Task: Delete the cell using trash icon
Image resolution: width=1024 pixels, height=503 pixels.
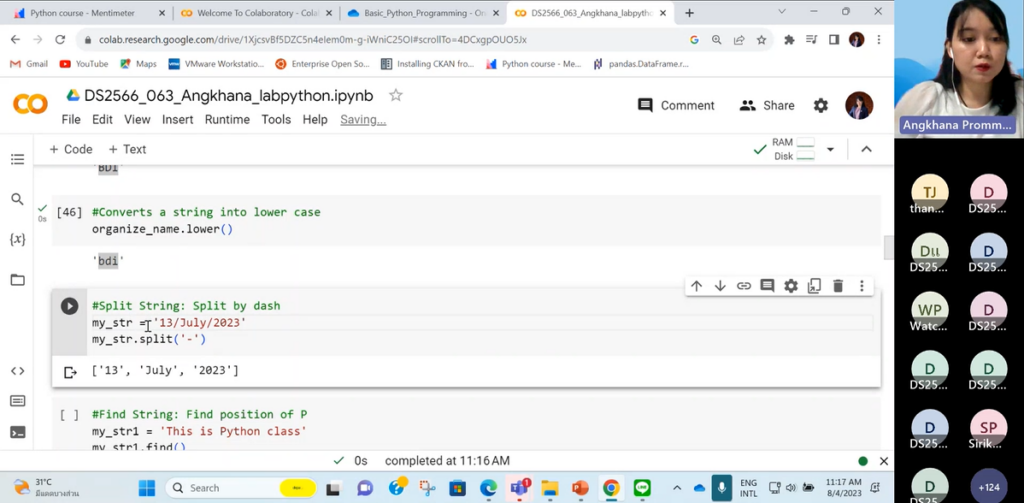Action: tap(838, 286)
